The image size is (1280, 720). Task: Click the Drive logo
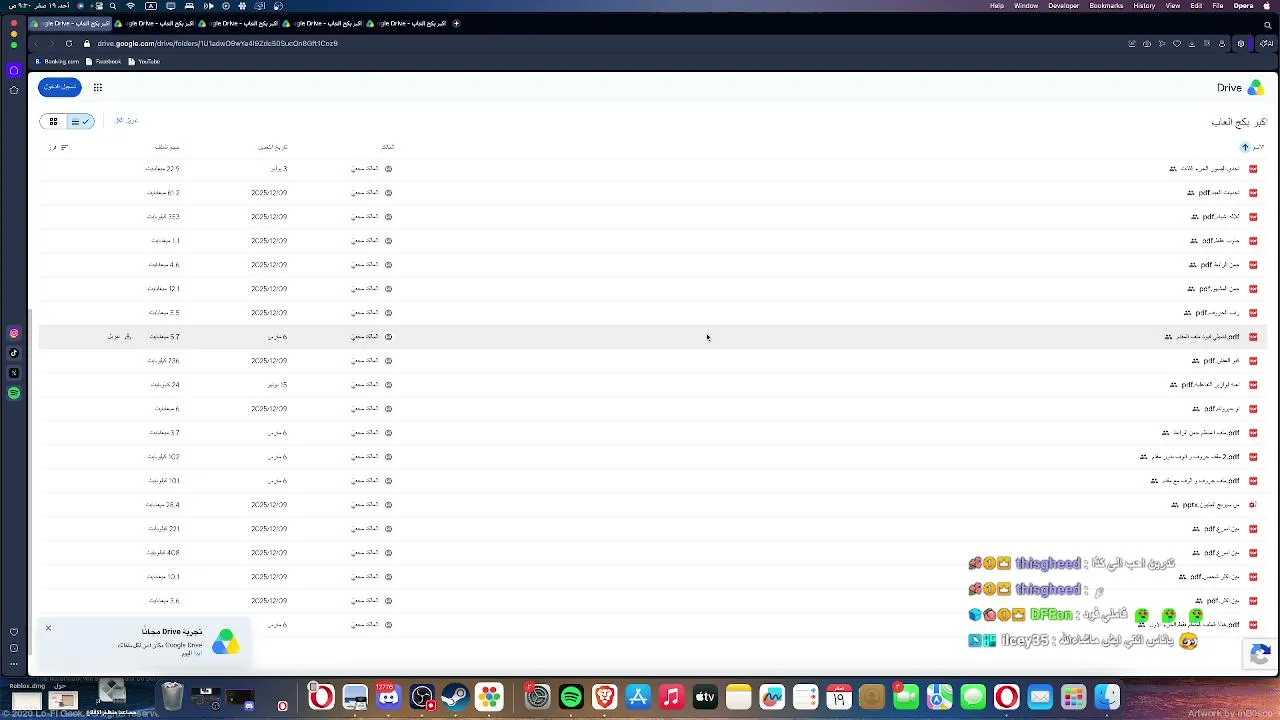point(1240,87)
